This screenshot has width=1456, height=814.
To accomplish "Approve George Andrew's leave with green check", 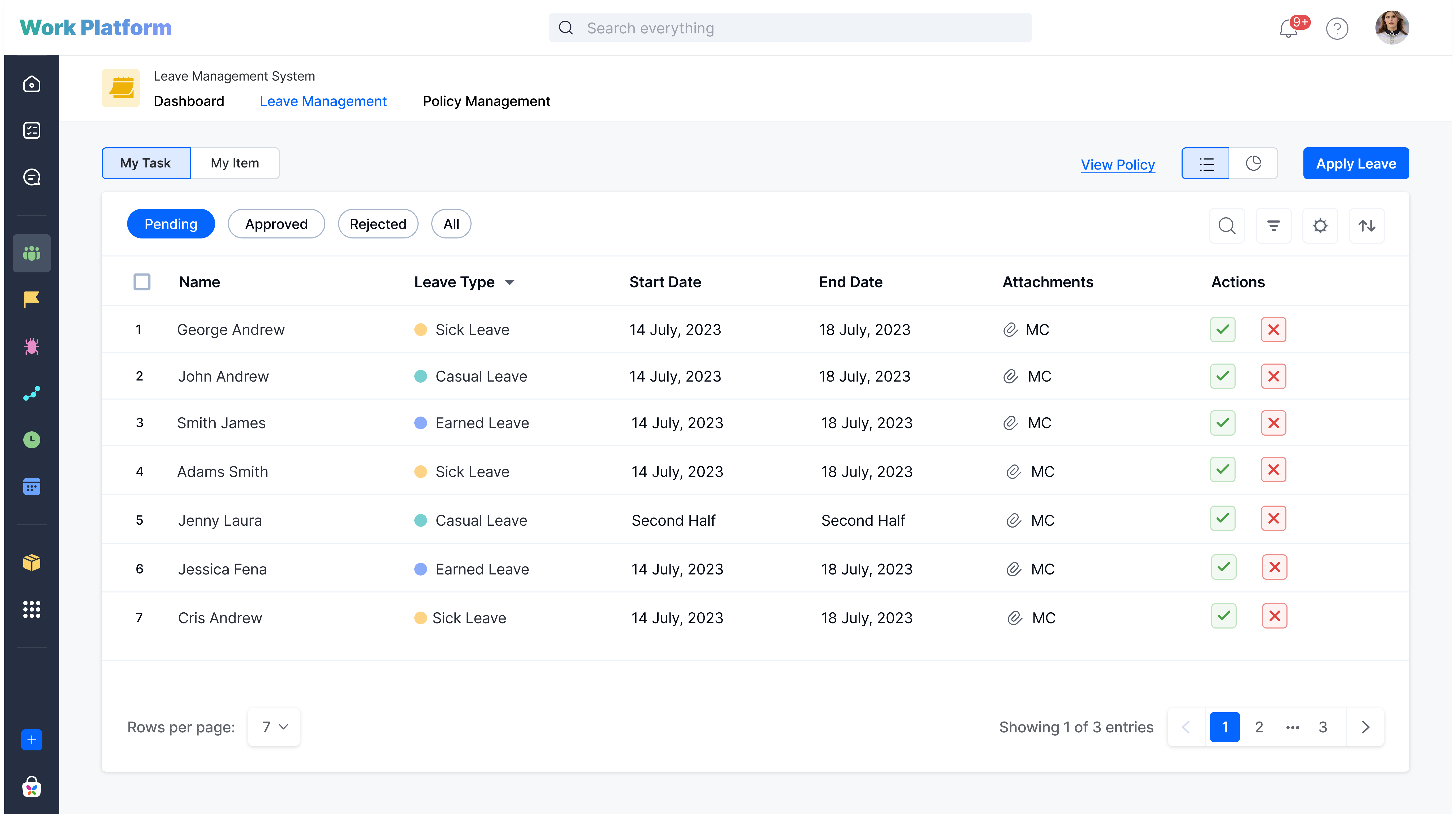I will 1223,330.
